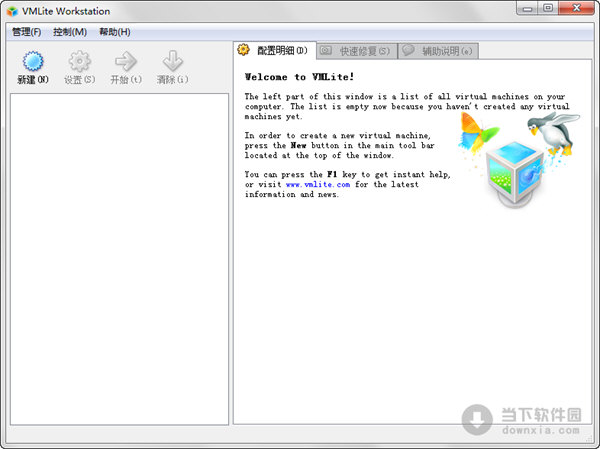The image size is (600, 449).
Task: Maximize the VMLite Workstation window
Action: pyautogui.click(x=547, y=9)
